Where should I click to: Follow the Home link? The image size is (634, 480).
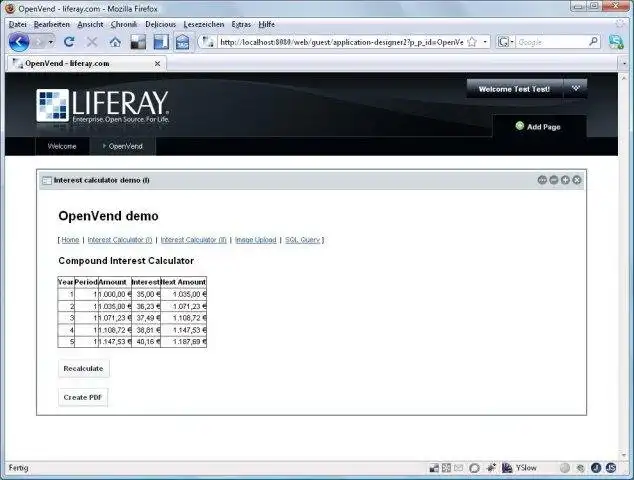tap(70, 240)
